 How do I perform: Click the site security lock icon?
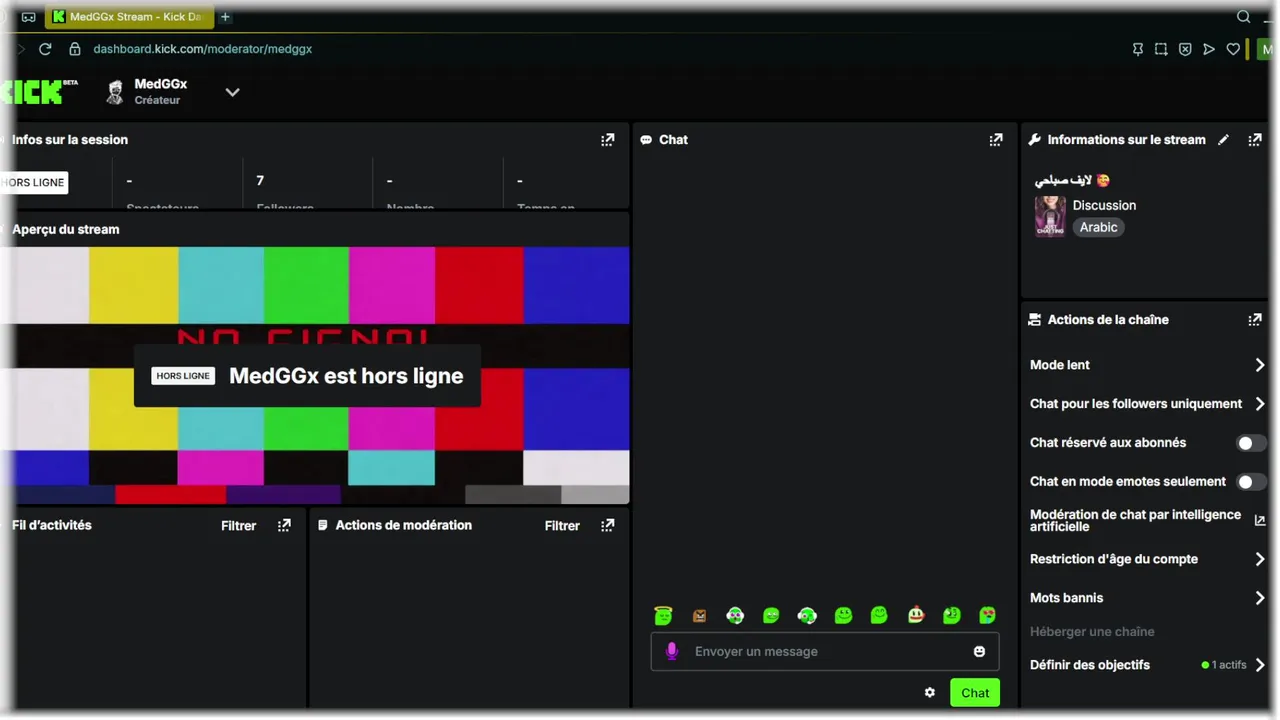click(74, 49)
